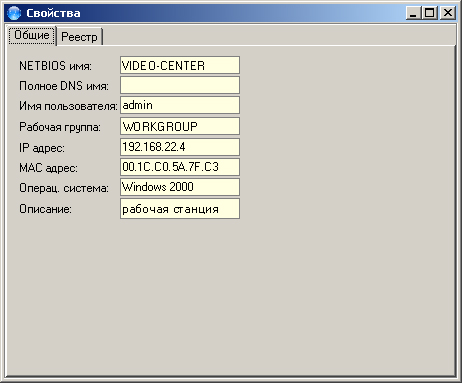Click the Имя пользователя label
Image resolution: width=462 pixels, height=383 pixels.
point(68,106)
